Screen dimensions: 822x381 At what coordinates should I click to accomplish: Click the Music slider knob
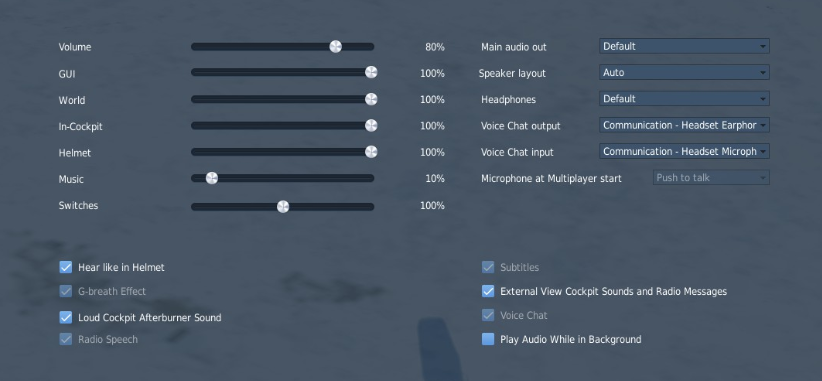click(x=212, y=178)
